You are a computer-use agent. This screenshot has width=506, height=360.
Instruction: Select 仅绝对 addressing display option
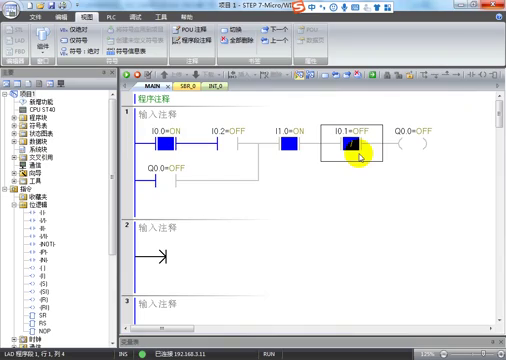[74, 30]
